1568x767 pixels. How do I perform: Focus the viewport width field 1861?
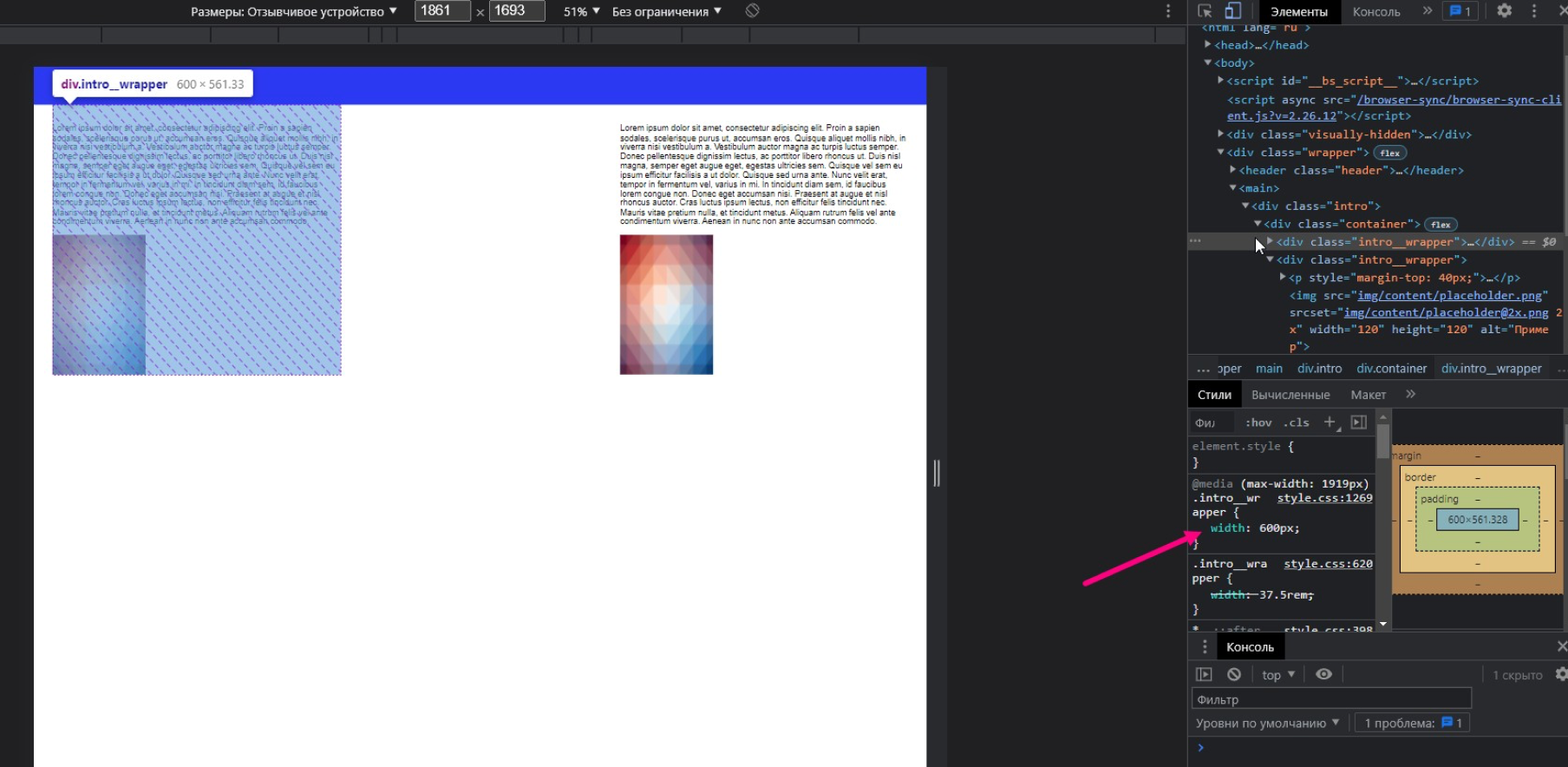coord(442,10)
